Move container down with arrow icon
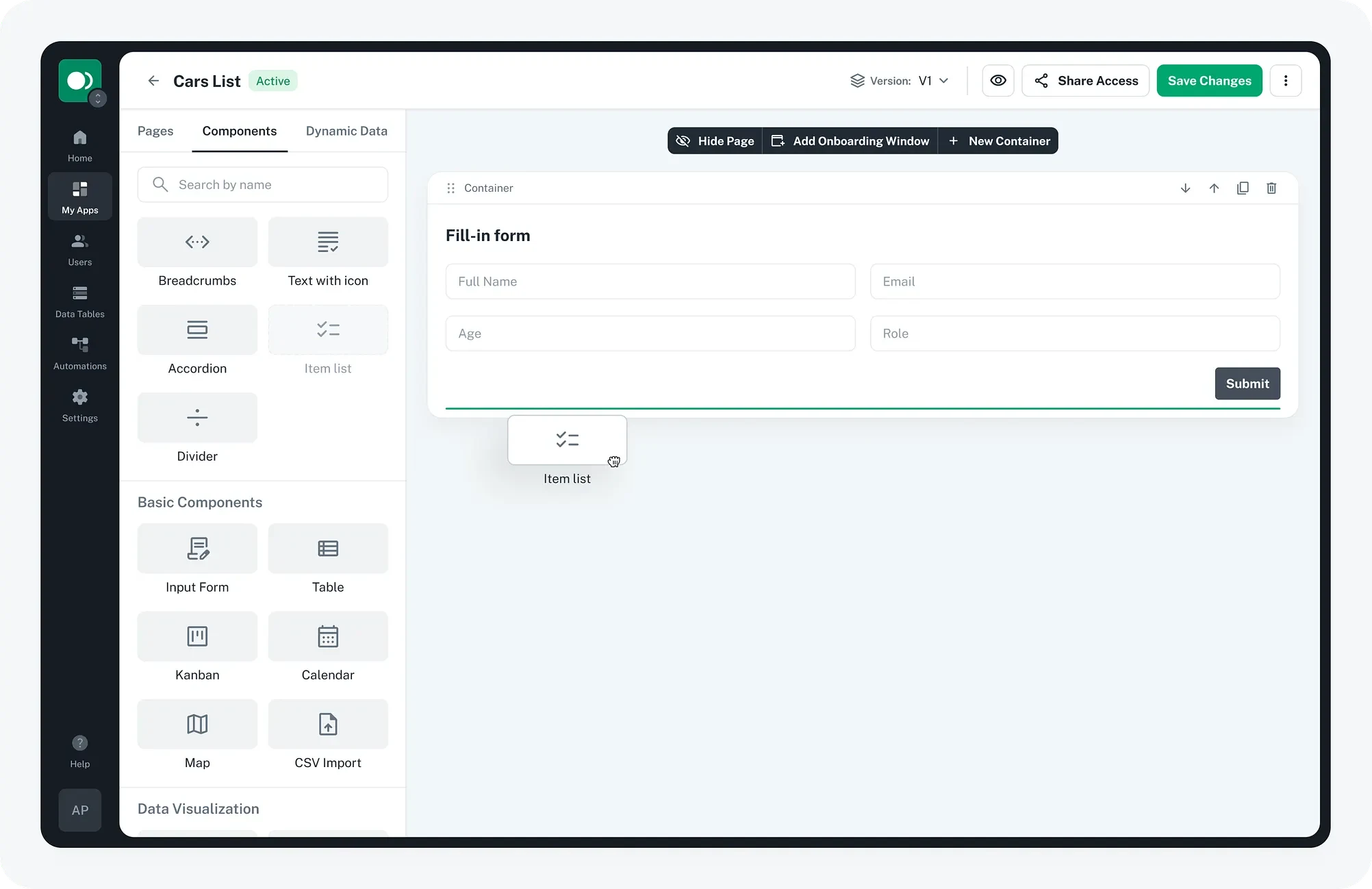The width and height of the screenshot is (1372, 889). coord(1185,188)
